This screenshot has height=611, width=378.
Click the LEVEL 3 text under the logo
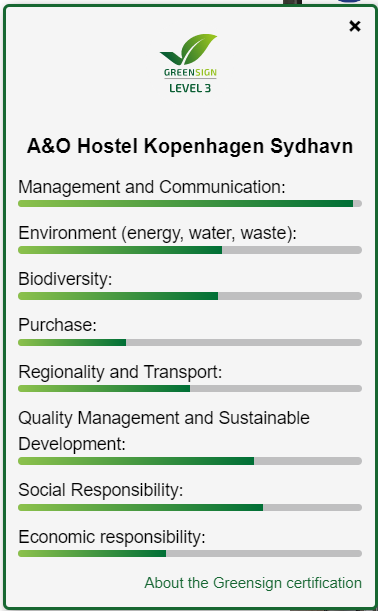pyautogui.click(x=190, y=88)
